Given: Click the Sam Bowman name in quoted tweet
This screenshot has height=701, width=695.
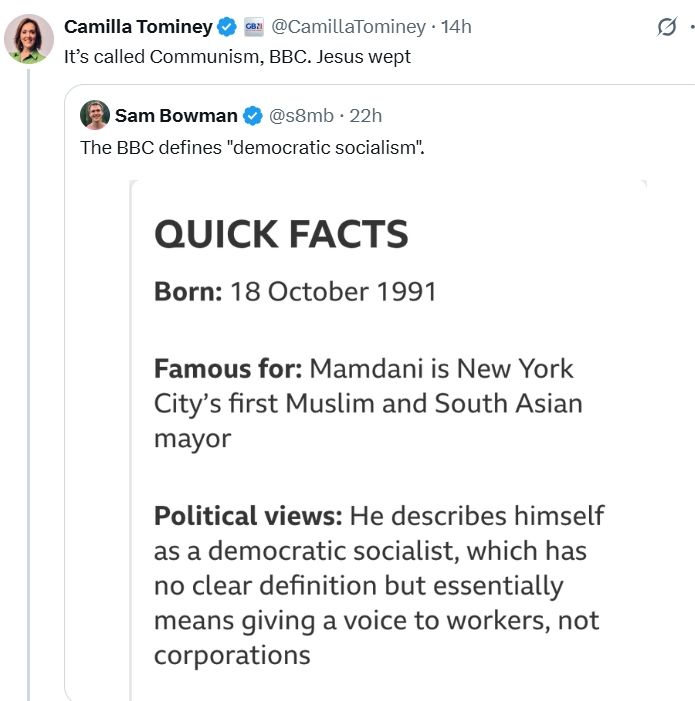Looking at the screenshot, I should click(x=176, y=115).
